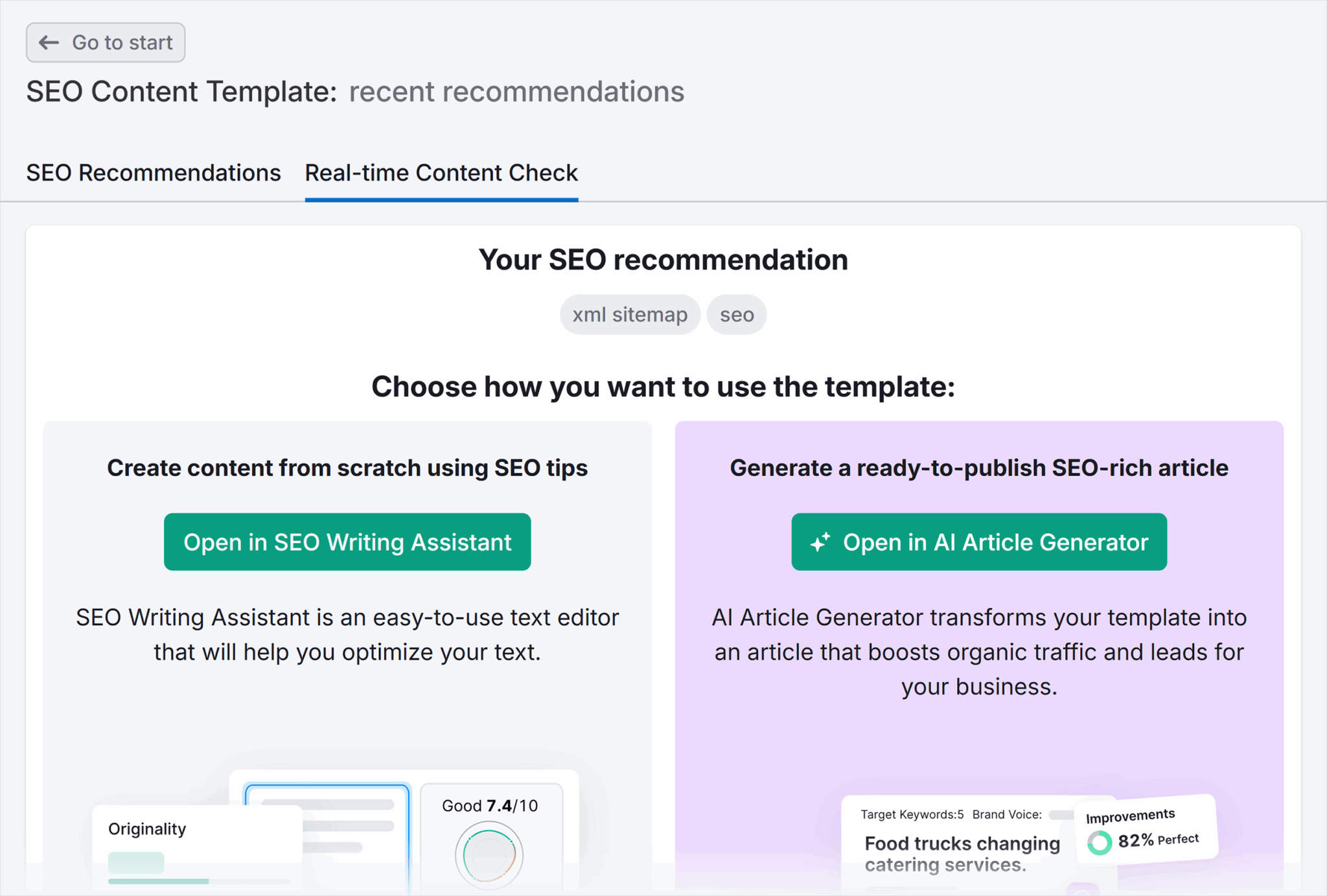This screenshot has height=896, width=1327.
Task: Click the SEO Writing Assistant description paragraph
Action: [x=347, y=634]
